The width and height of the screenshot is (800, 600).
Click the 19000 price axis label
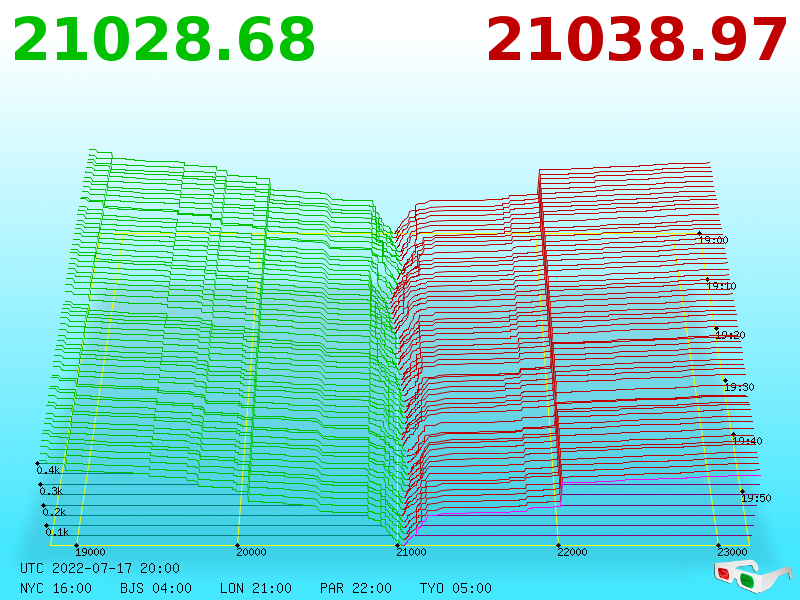[90, 552]
